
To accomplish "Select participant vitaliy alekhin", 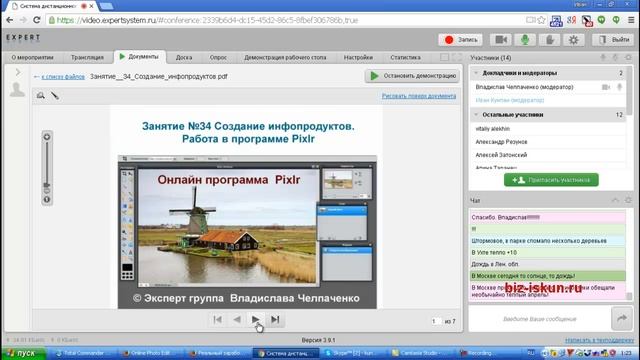I will click(x=493, y=129).
